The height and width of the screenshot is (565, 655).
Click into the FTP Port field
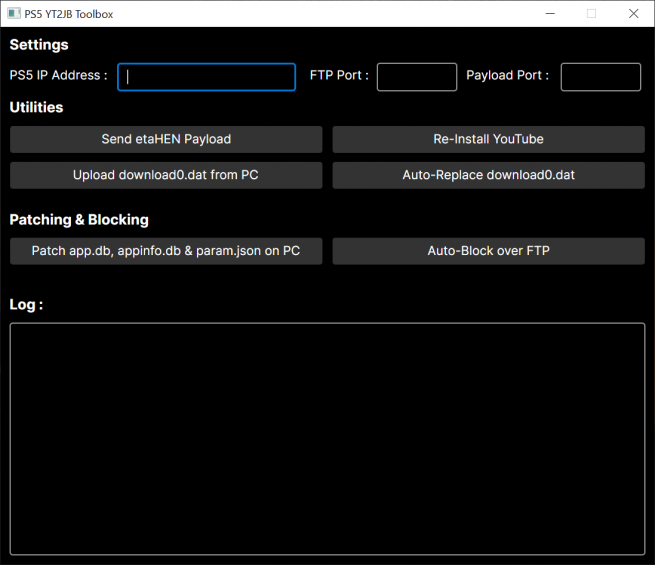pyautogui.click(x=416, y=77)
